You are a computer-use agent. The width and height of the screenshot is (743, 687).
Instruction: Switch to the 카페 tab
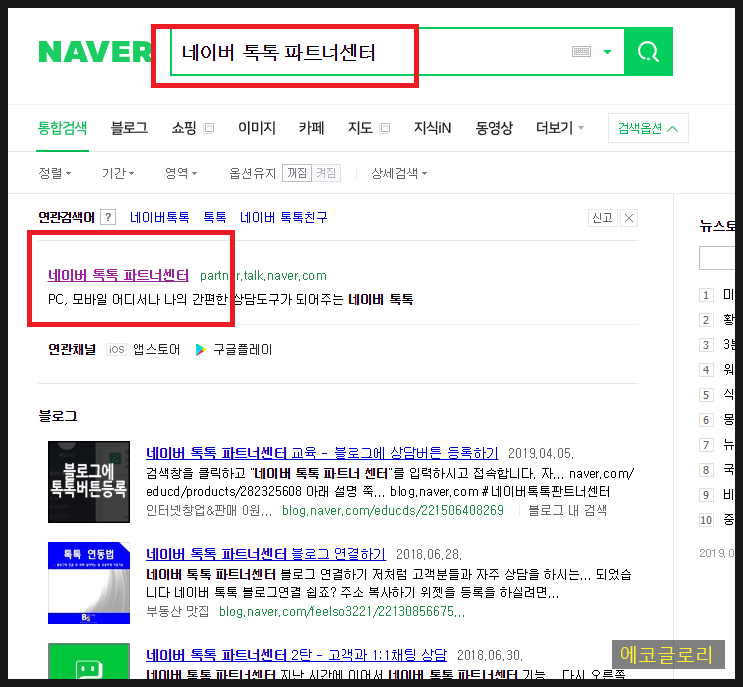[311, 128]
